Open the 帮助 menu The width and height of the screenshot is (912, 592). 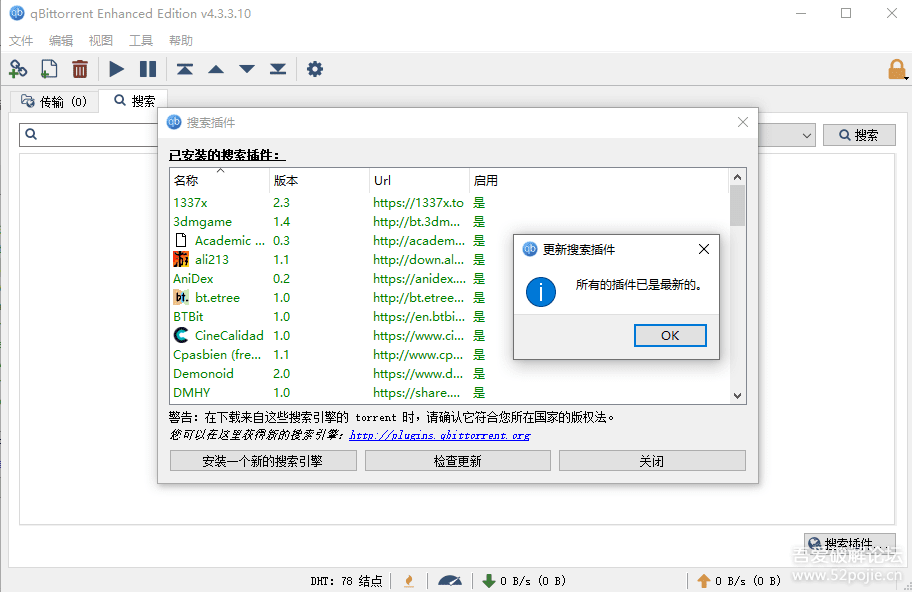[x=180, y=41]
